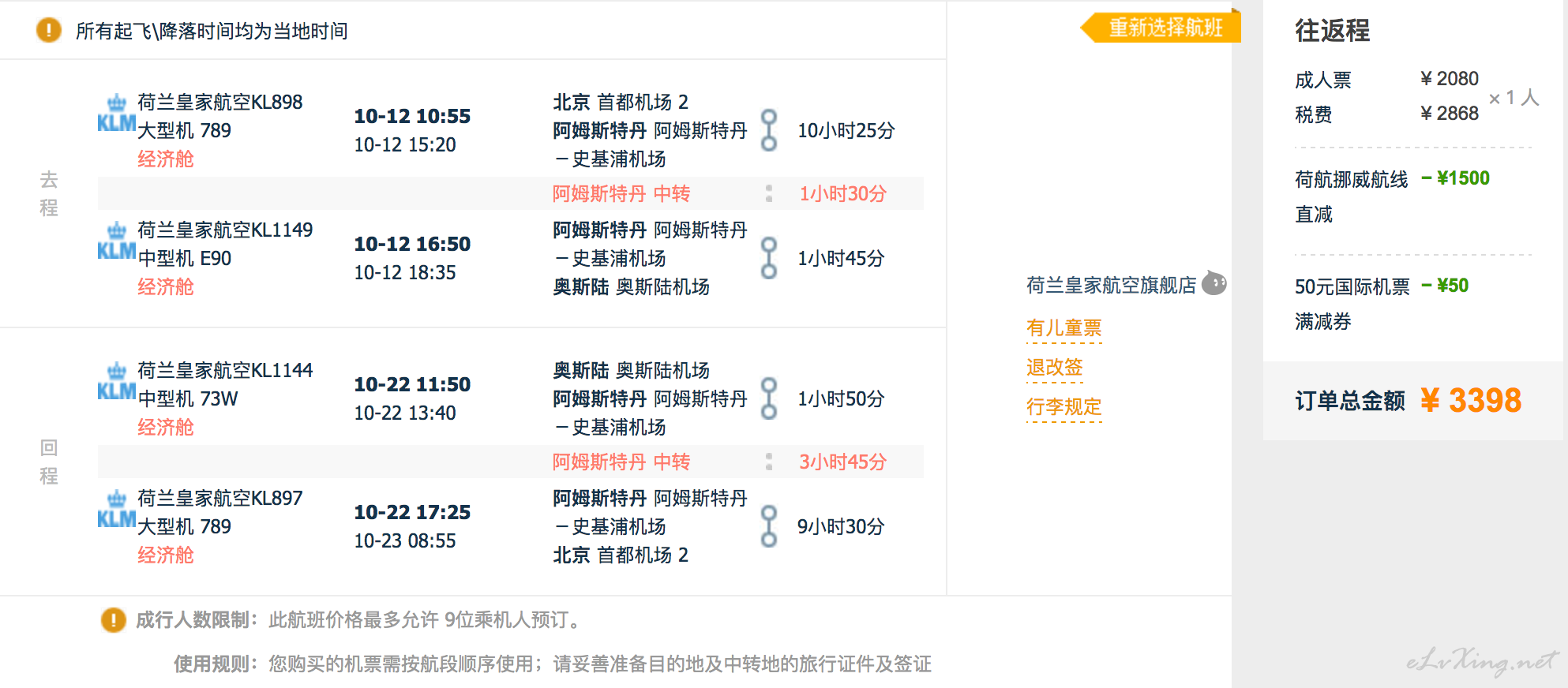Click 奥斯陆 奥斯陆机场 arrival of KL1149
Screen dimensions: 1568x688
tap(631, 286)
